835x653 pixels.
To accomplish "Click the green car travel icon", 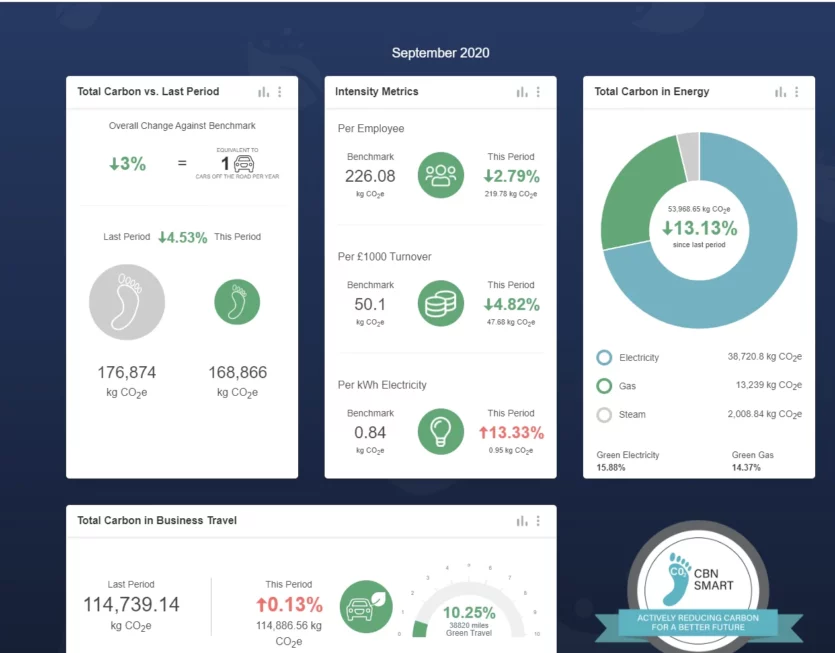I will (x=362, y=606).
